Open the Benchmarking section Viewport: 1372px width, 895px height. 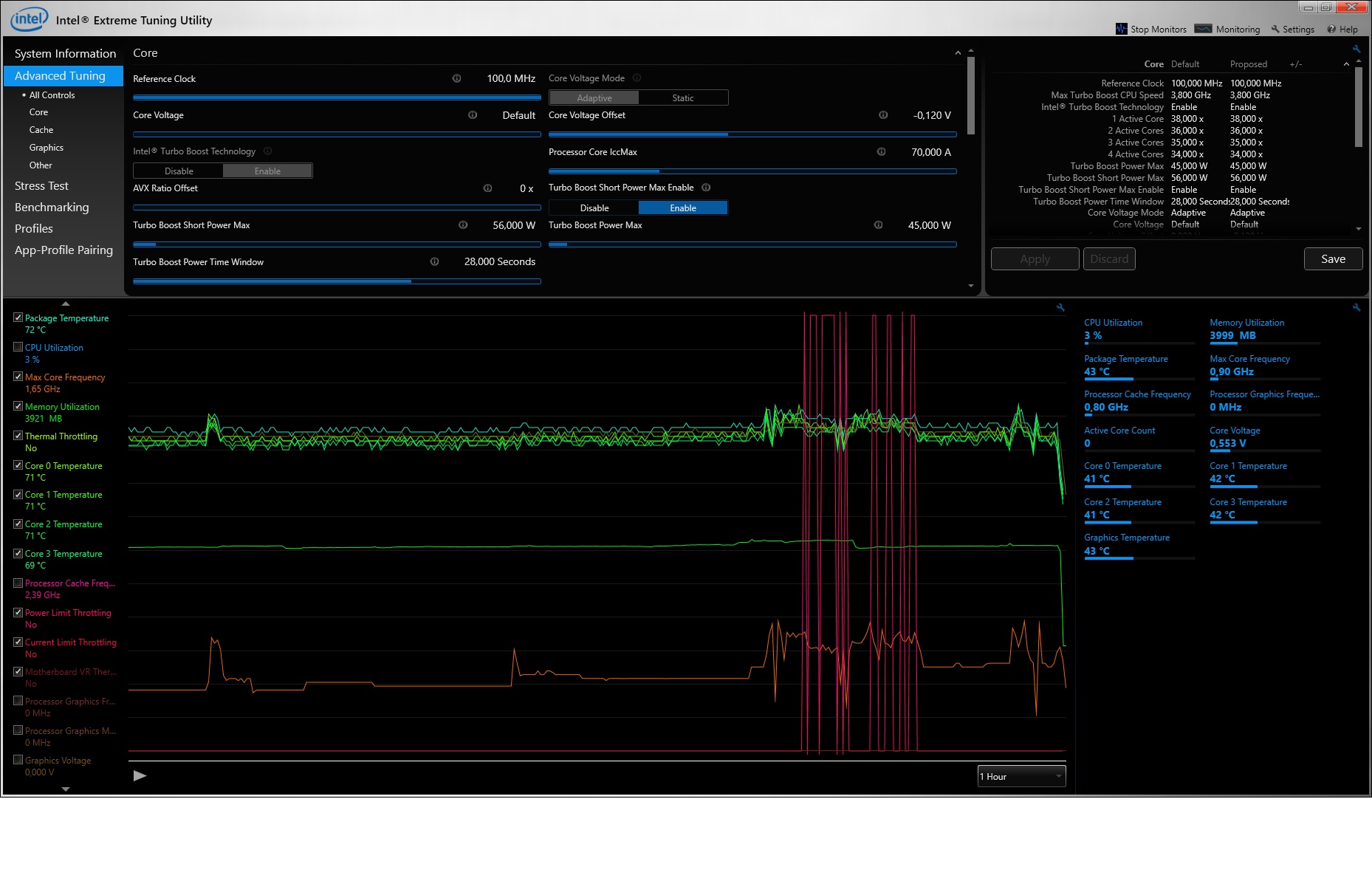click(52, 208)
